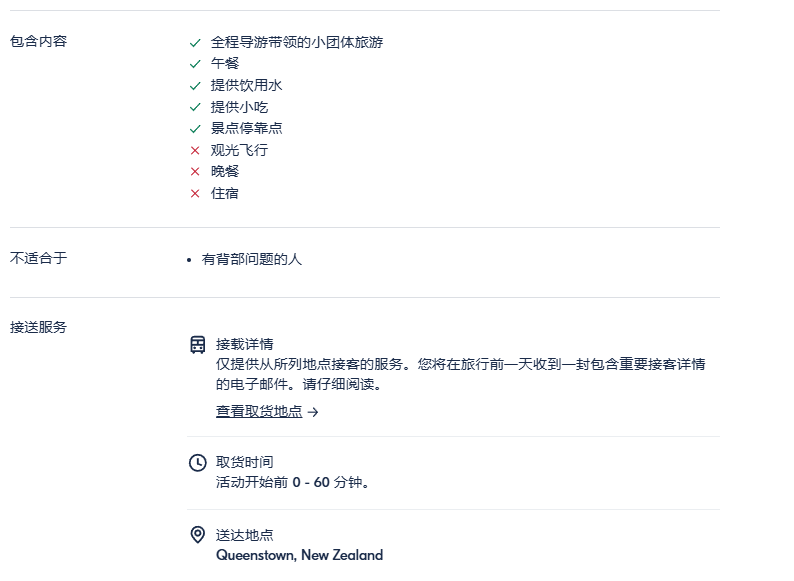This screenshot has width=794, height=581.
Task: Open the 查看取货地点 link
Action: [x=259, y=411]
